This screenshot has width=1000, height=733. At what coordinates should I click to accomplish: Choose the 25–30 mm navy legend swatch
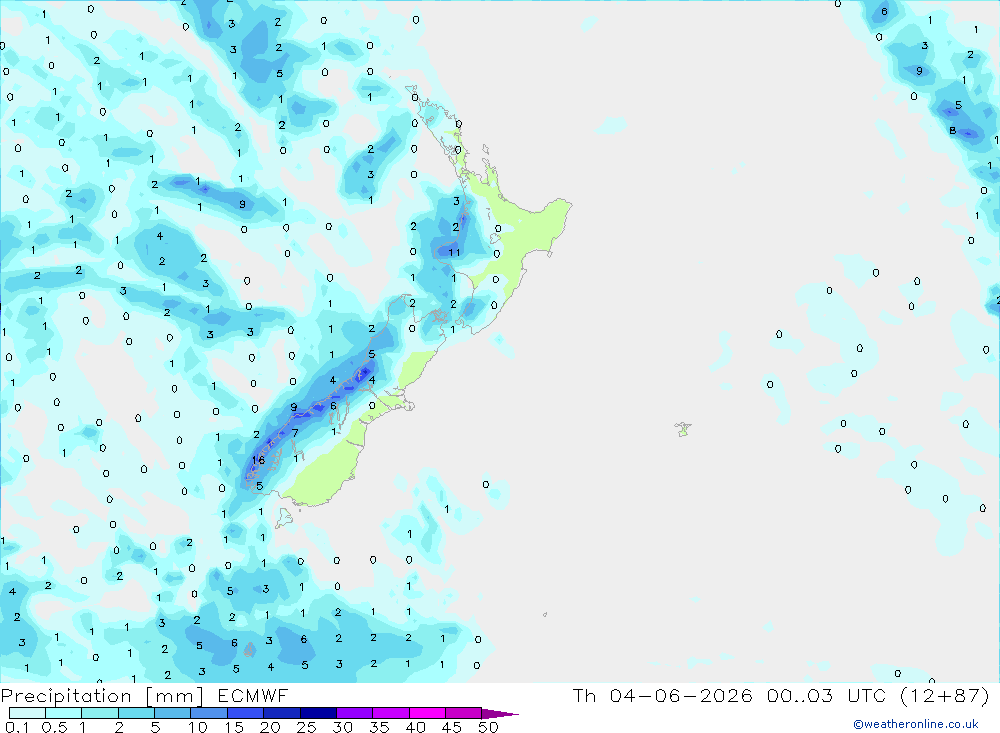coord(318,713)
